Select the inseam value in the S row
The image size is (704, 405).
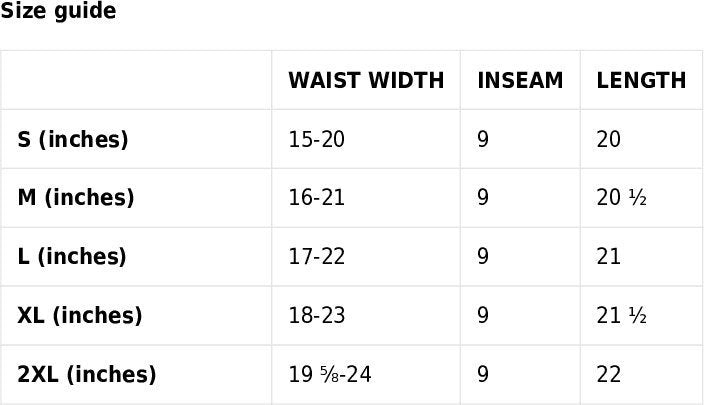483,140
